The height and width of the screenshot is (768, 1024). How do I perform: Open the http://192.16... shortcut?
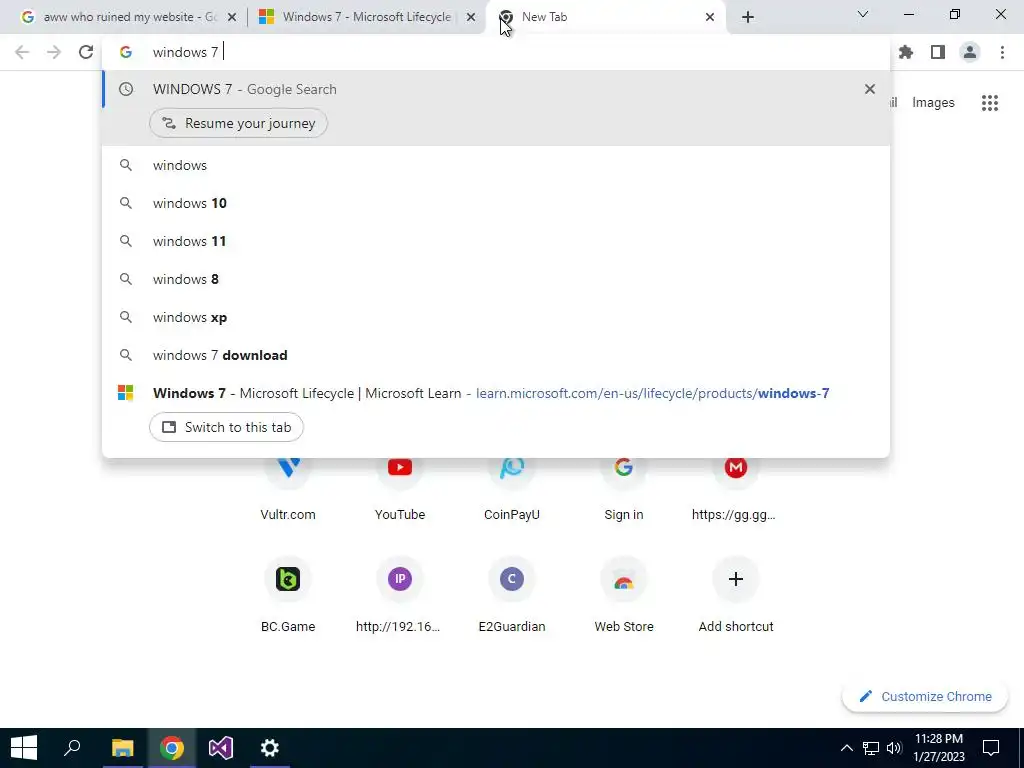400,594
